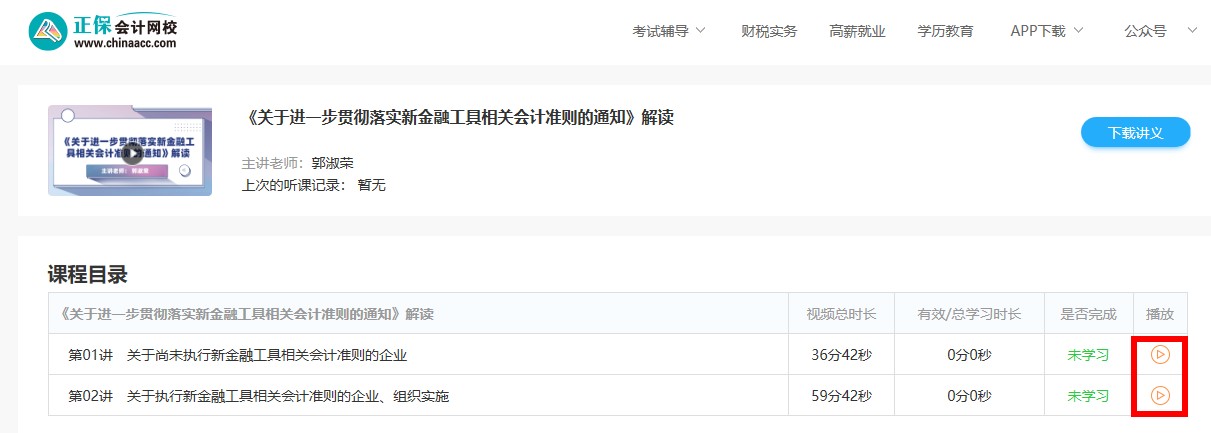Screen dimensions: 1211x433
Task: Go to the 学历教育 menu item
Action: pos(945,31)
